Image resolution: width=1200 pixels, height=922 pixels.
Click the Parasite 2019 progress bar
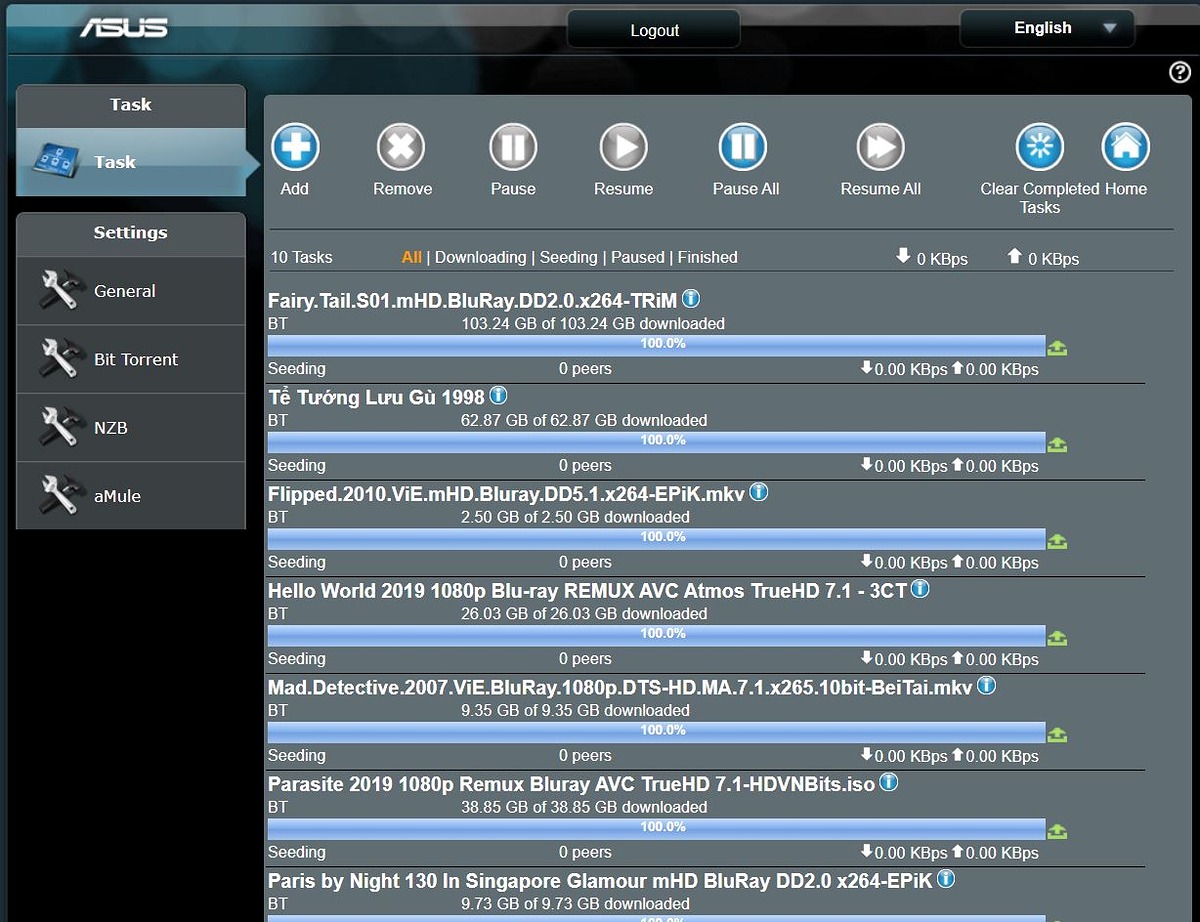click(656, 827)
